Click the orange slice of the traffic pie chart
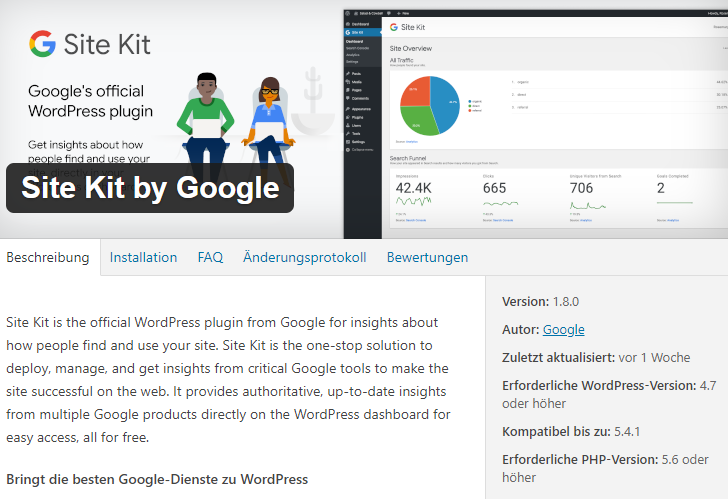 (416, 91)
